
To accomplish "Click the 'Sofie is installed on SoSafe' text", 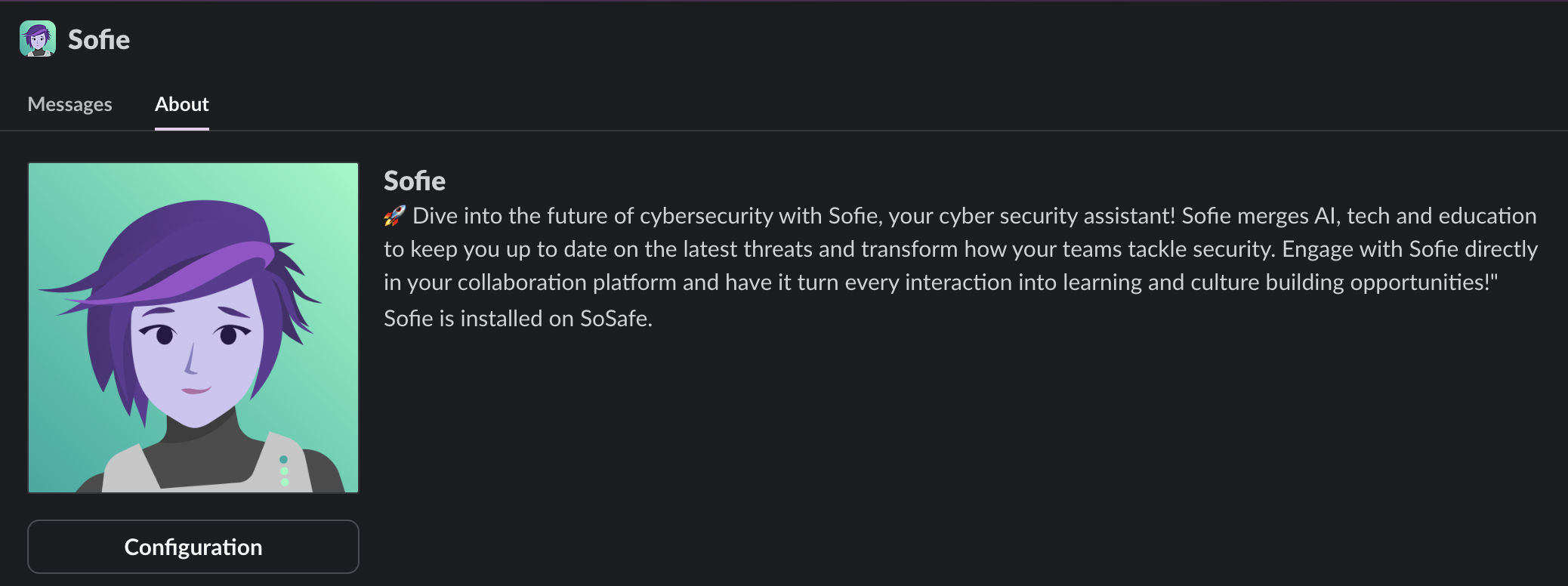I will [x=518, y=318].
